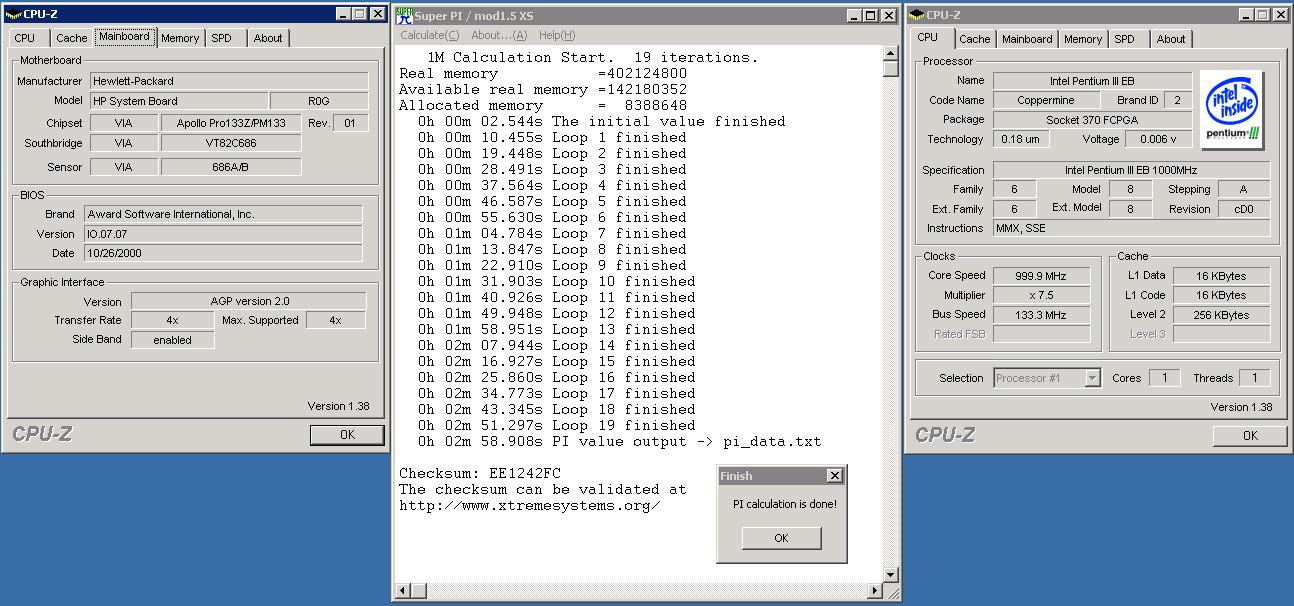Click the 1M Calculation Start line

point(592,57)
